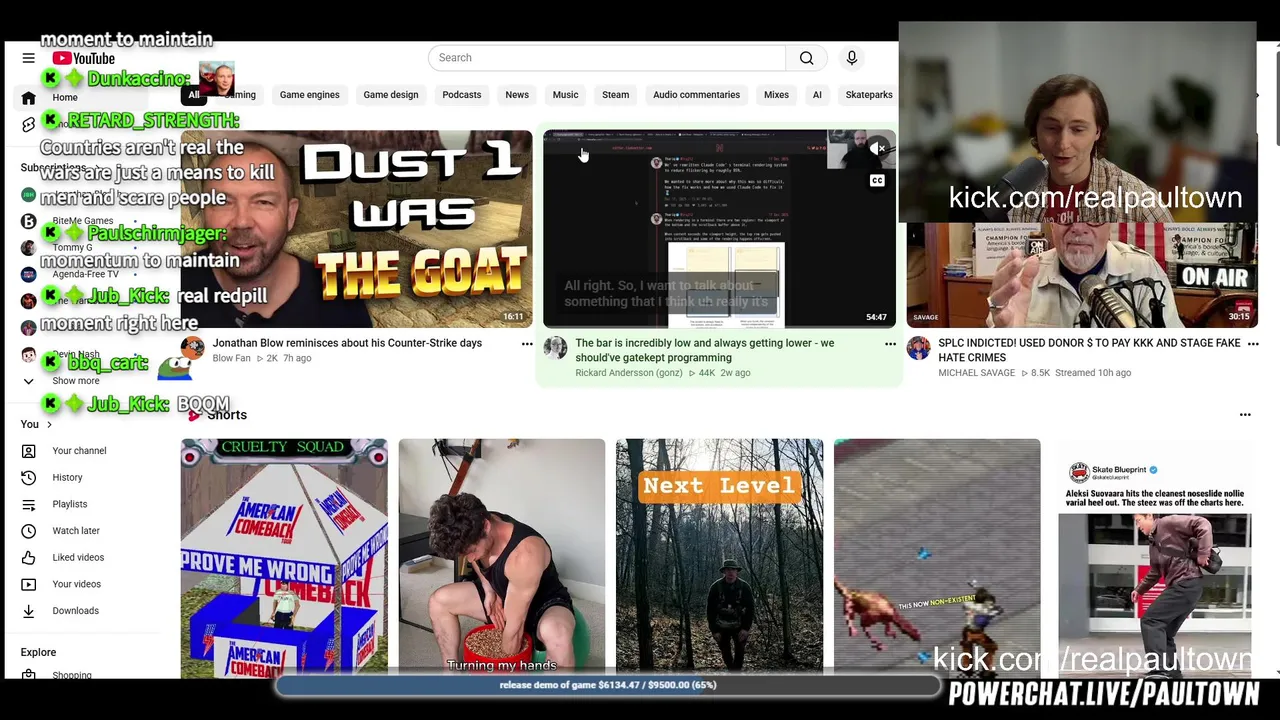Open the Turning my hands short

coord(502,558)
